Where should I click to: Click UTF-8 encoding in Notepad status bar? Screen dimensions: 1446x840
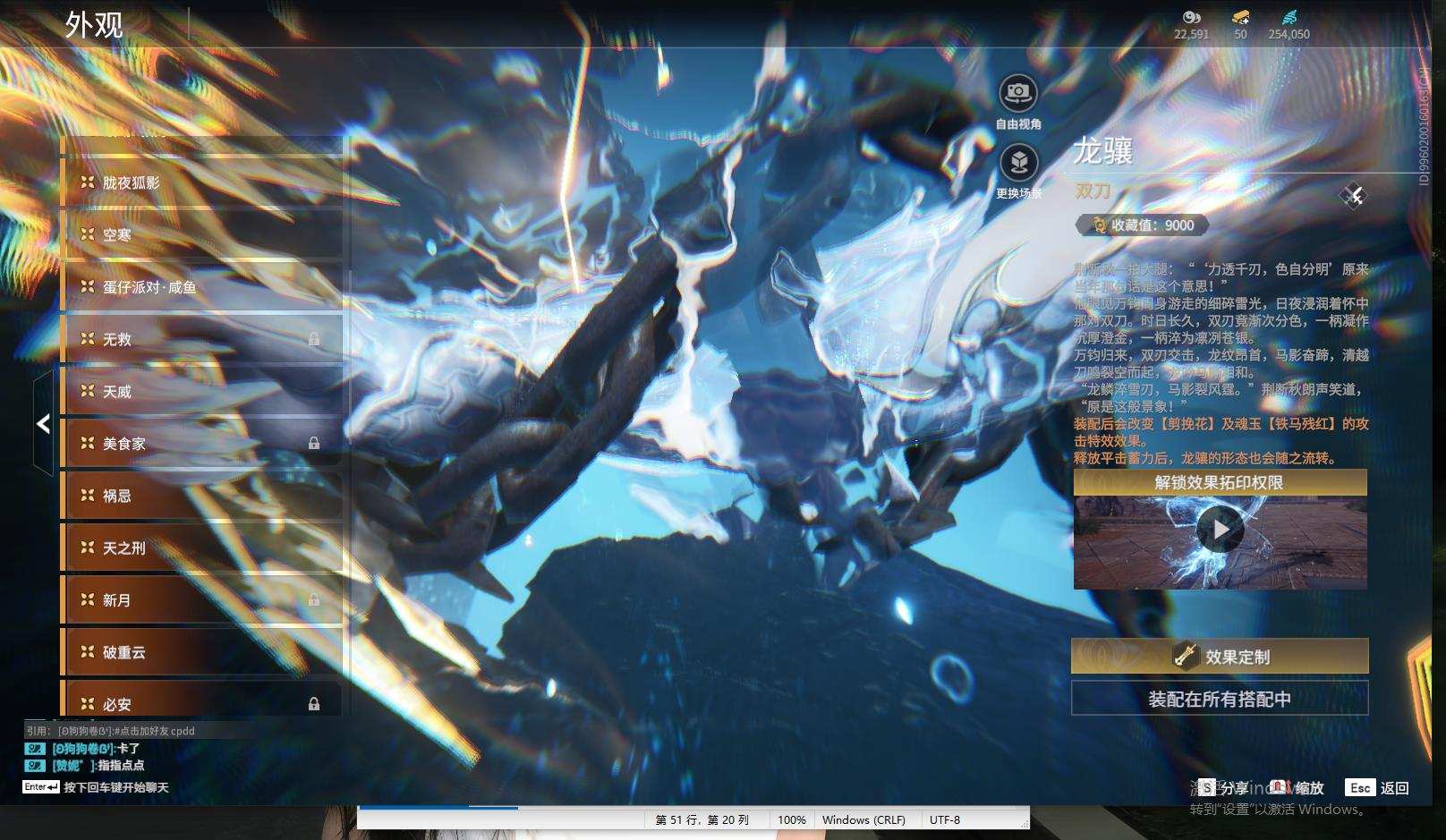pos(945,819)
